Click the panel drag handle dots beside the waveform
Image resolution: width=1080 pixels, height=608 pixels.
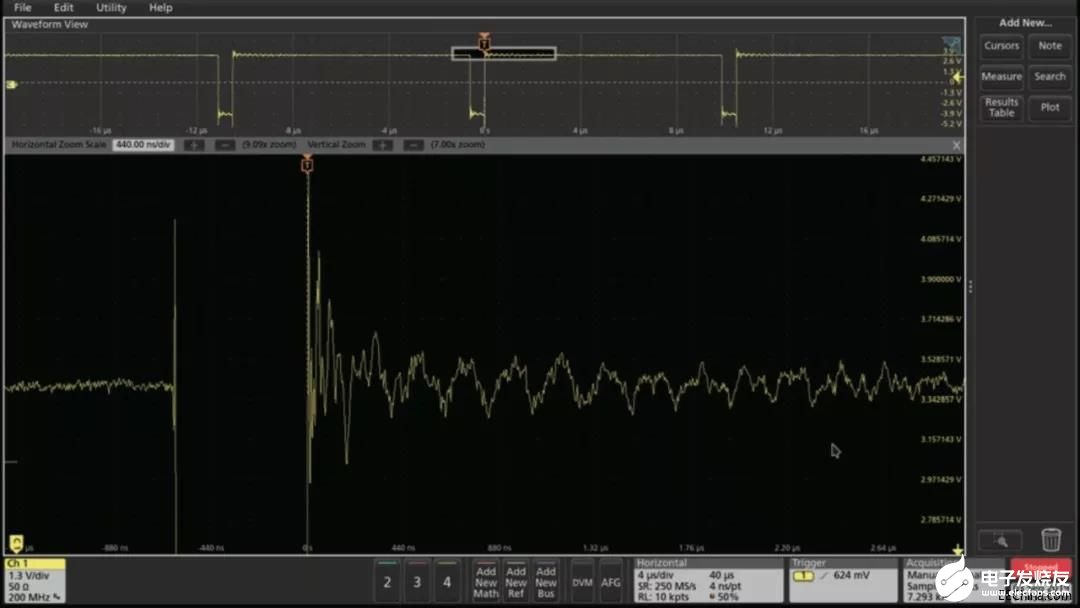click(x=970, y=286)
